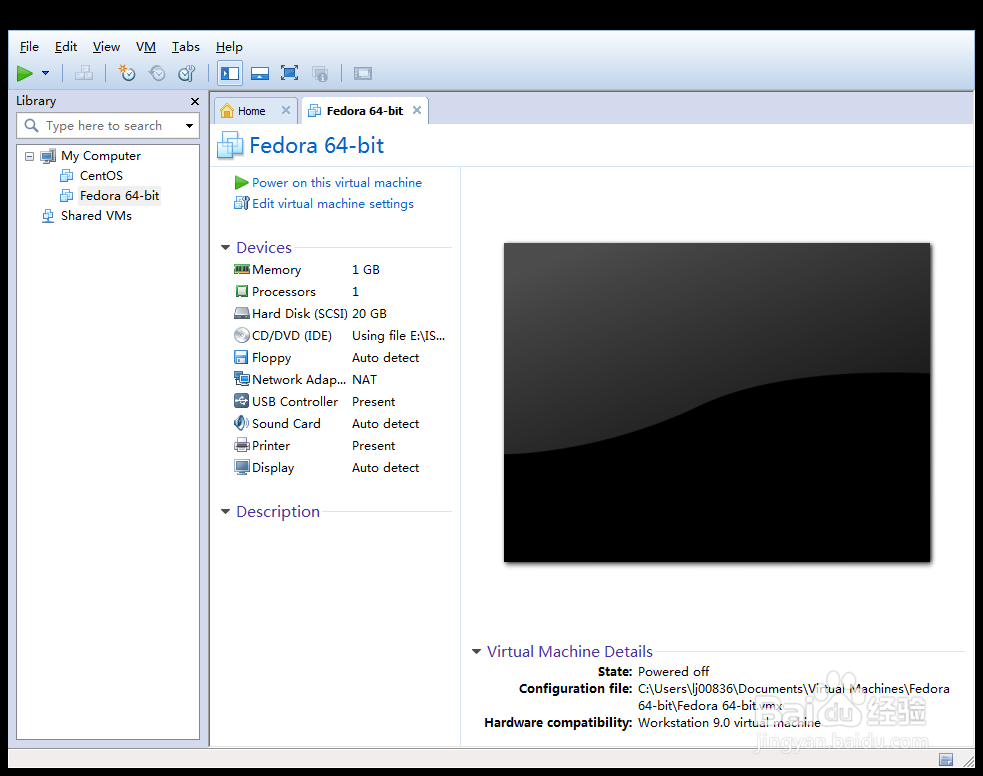Viewport: 983px width, 776px height.
Task: Click the USB Controller icon
Action: [x=241, y=401]
